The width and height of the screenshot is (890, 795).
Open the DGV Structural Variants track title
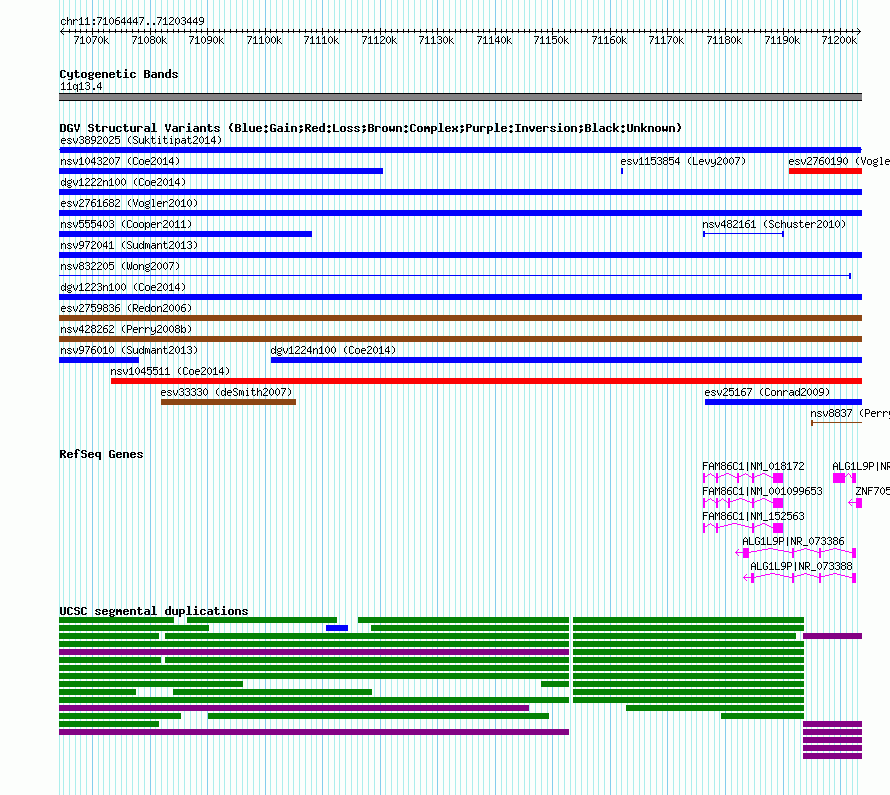coord(371,128)
